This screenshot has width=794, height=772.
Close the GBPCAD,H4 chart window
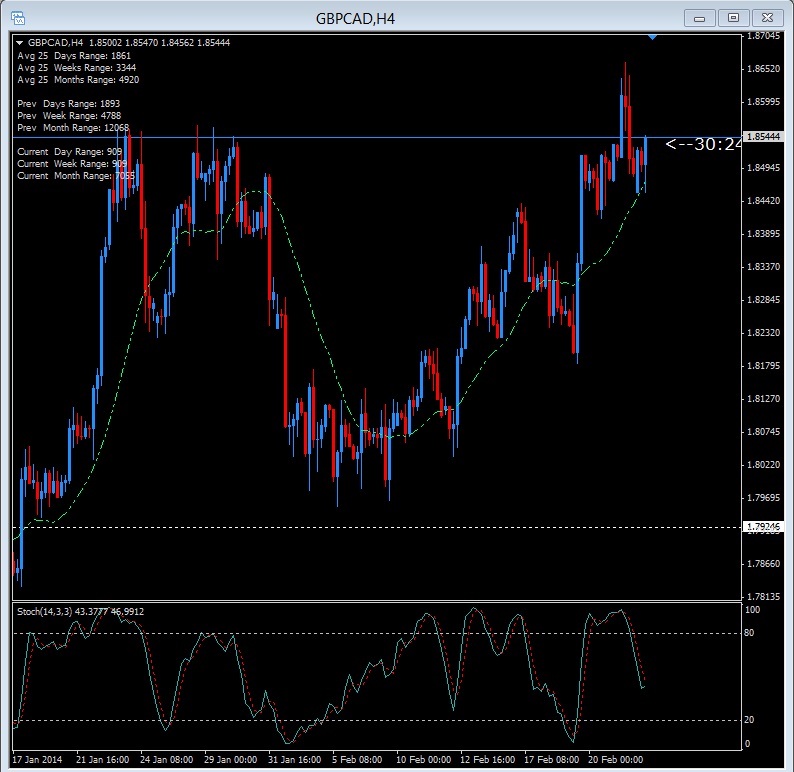767,17
